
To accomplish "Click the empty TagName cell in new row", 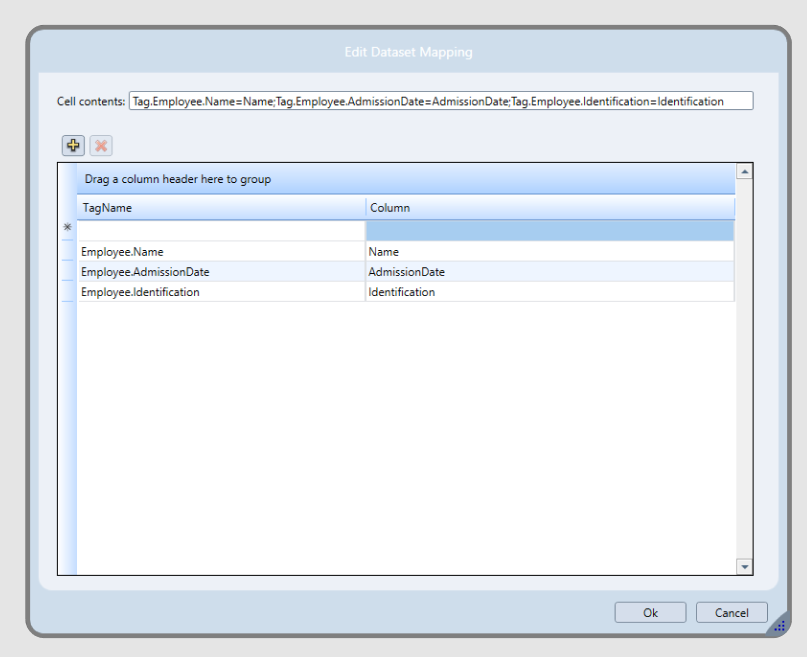I will point(220,230).
